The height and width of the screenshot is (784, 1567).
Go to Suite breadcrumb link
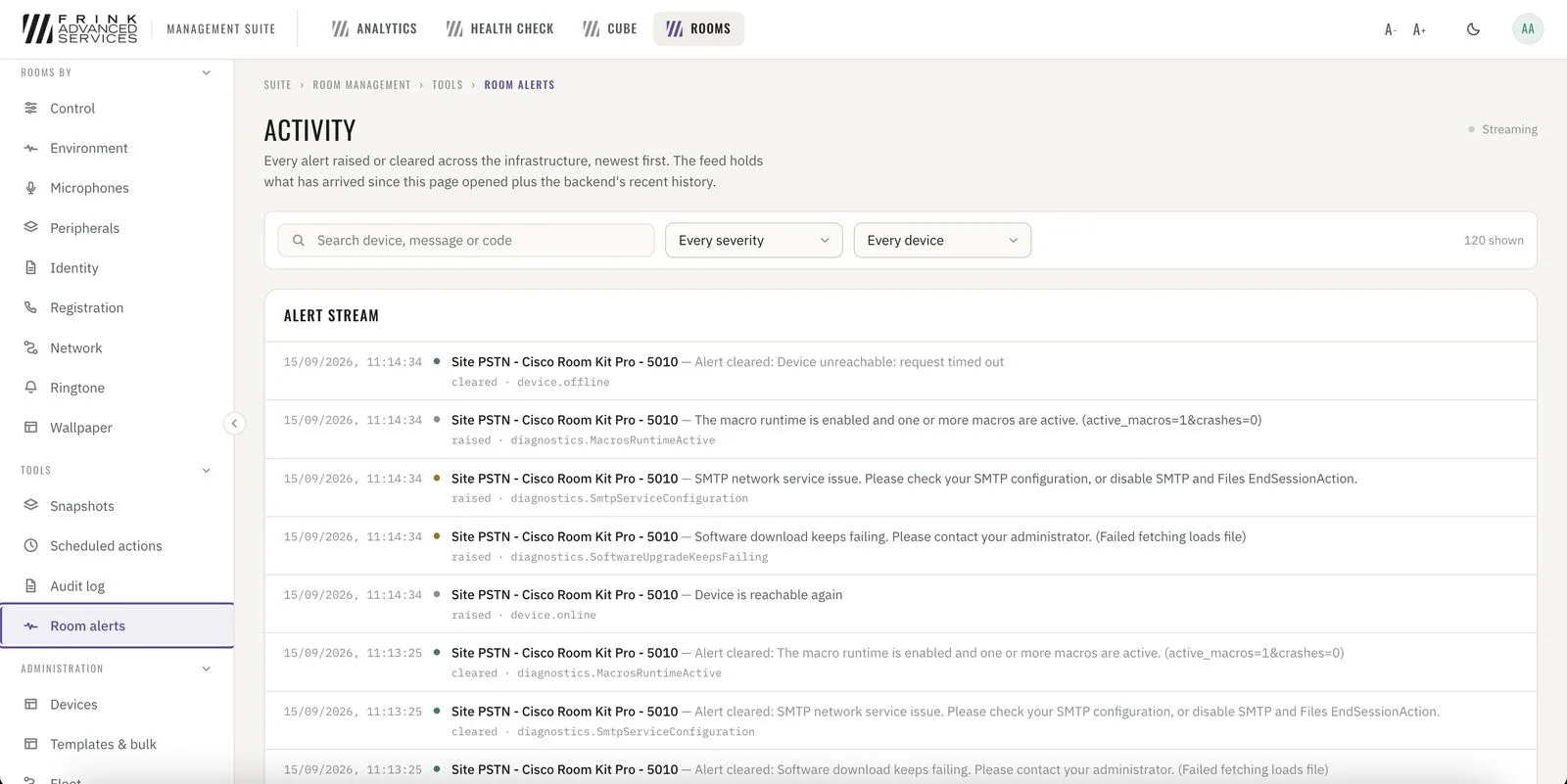click(x=278, y=85)
